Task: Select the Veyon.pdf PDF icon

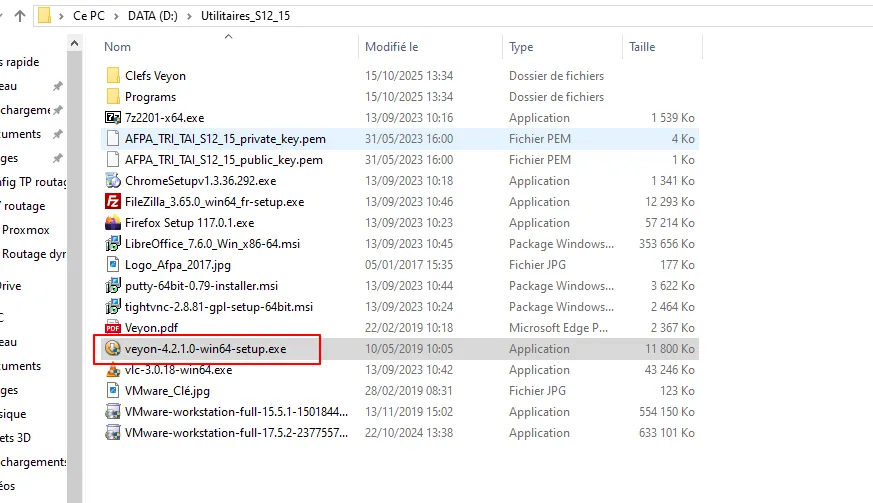Action: (113, 328)
